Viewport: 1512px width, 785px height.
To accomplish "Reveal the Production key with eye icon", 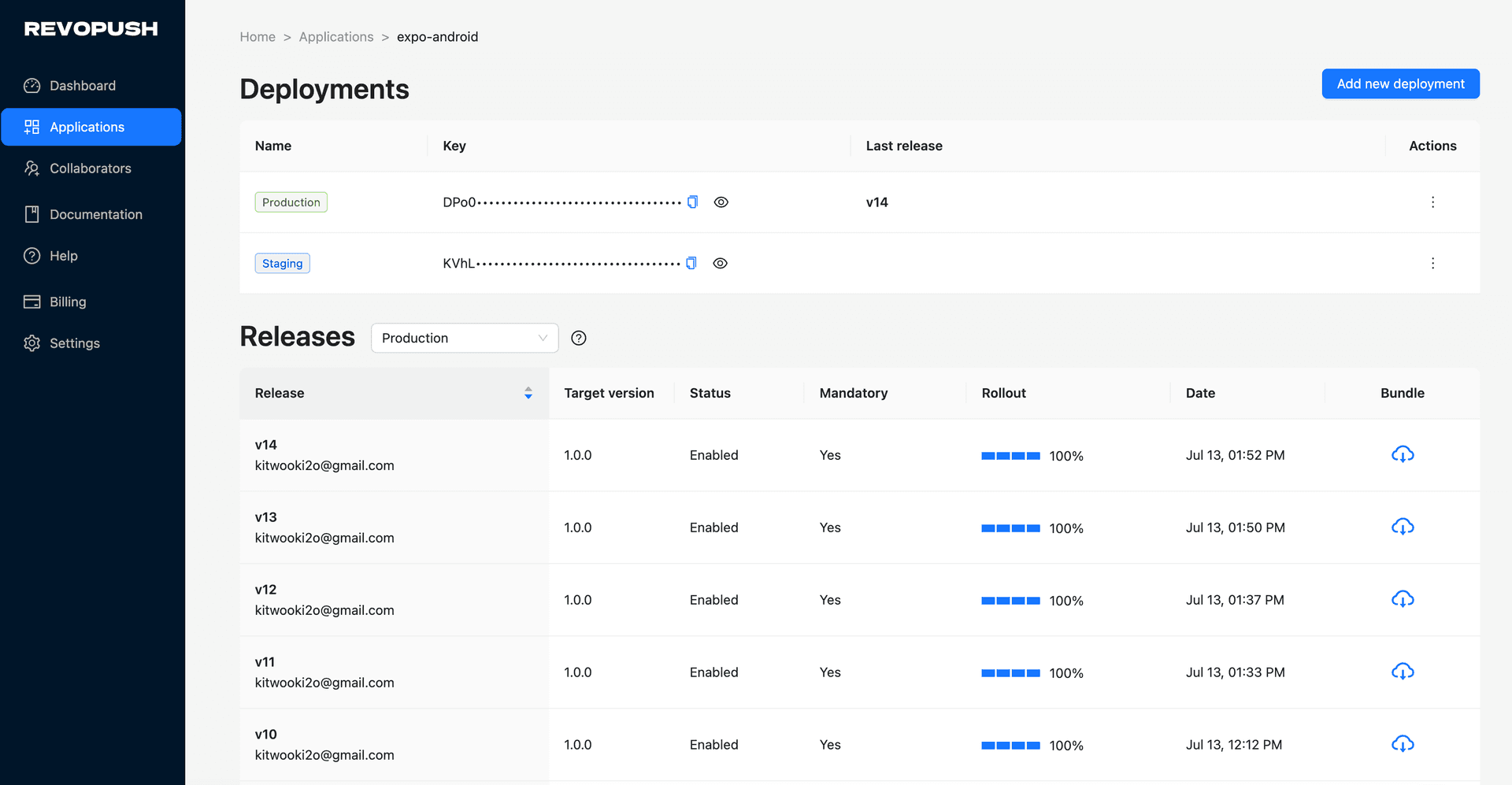I will [x=721, y=202].
